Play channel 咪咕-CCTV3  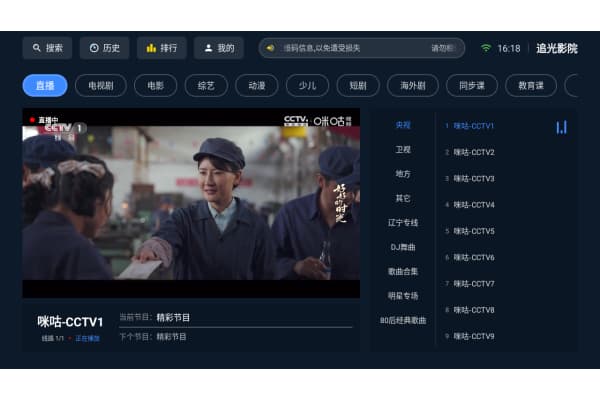[505, 178]
